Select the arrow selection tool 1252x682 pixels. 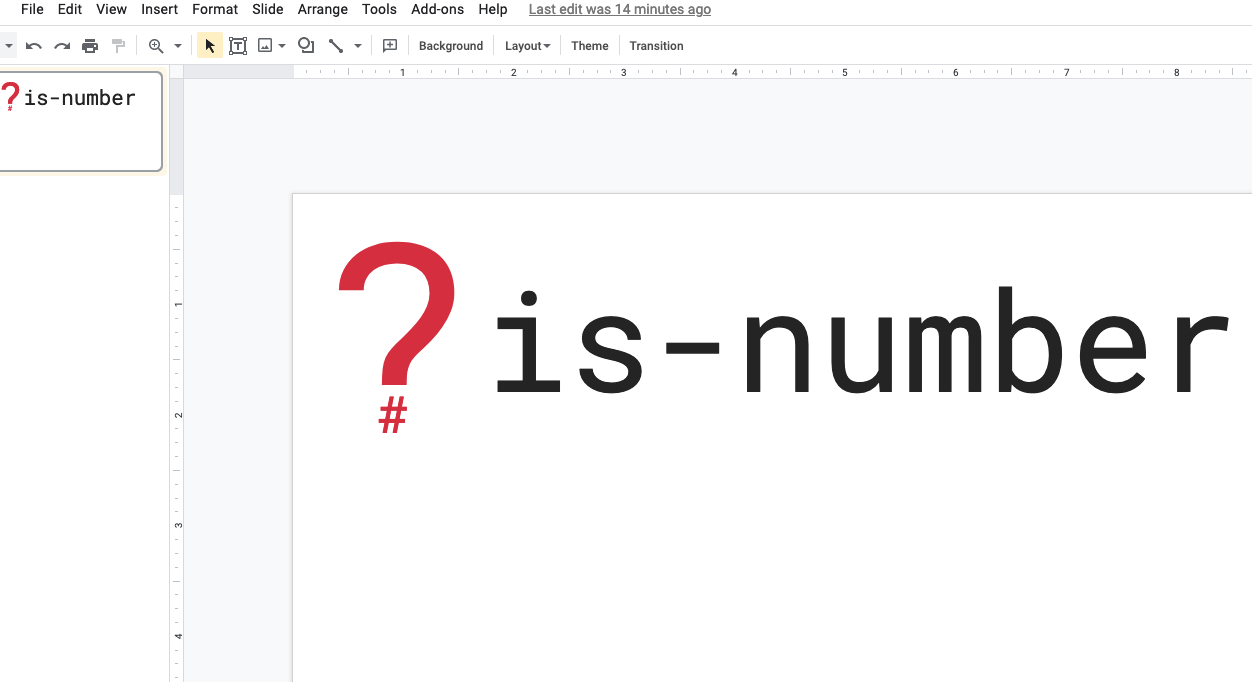209,45
